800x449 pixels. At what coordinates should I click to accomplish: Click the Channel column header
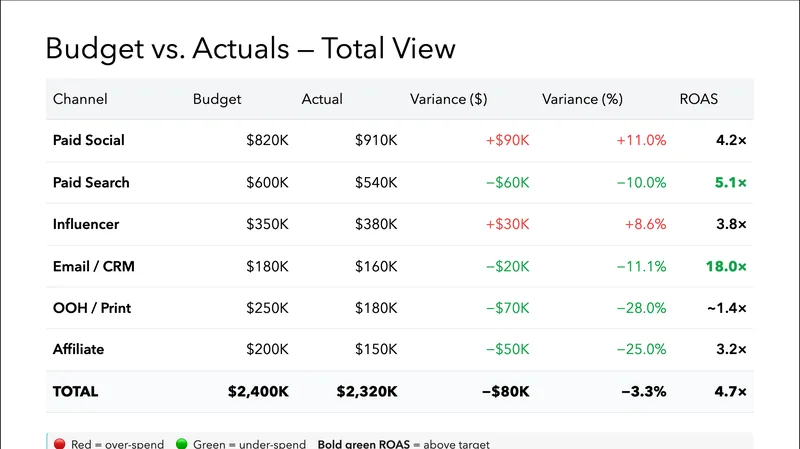point(80,99)
